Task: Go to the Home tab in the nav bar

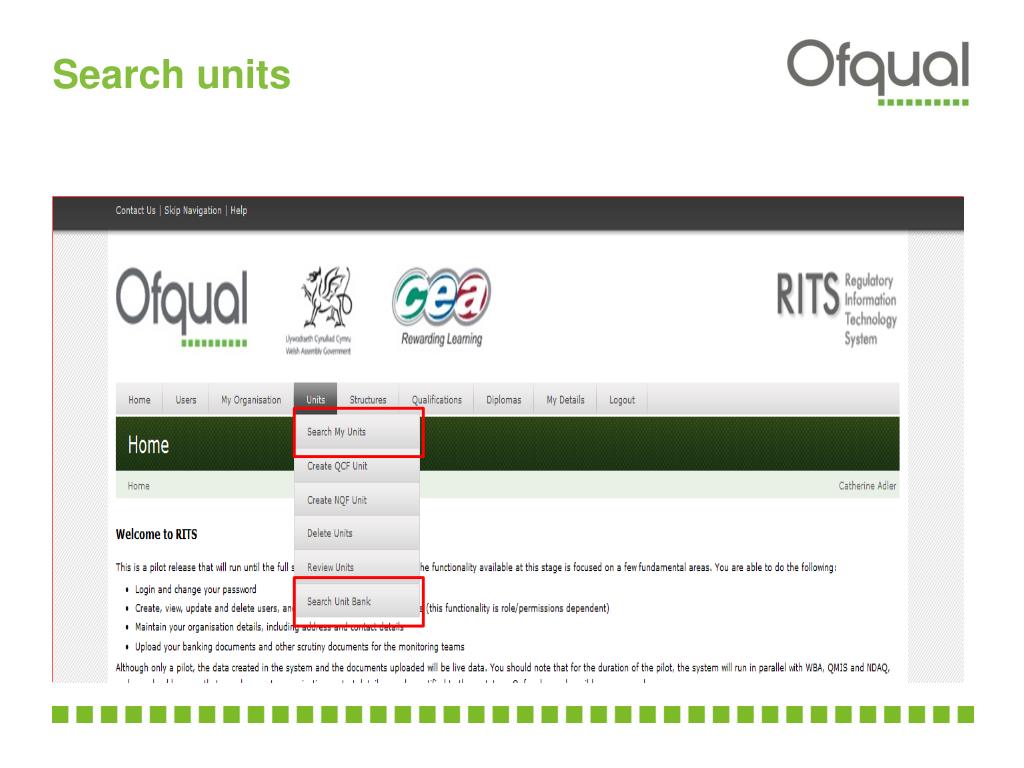Action: point(139,400)
